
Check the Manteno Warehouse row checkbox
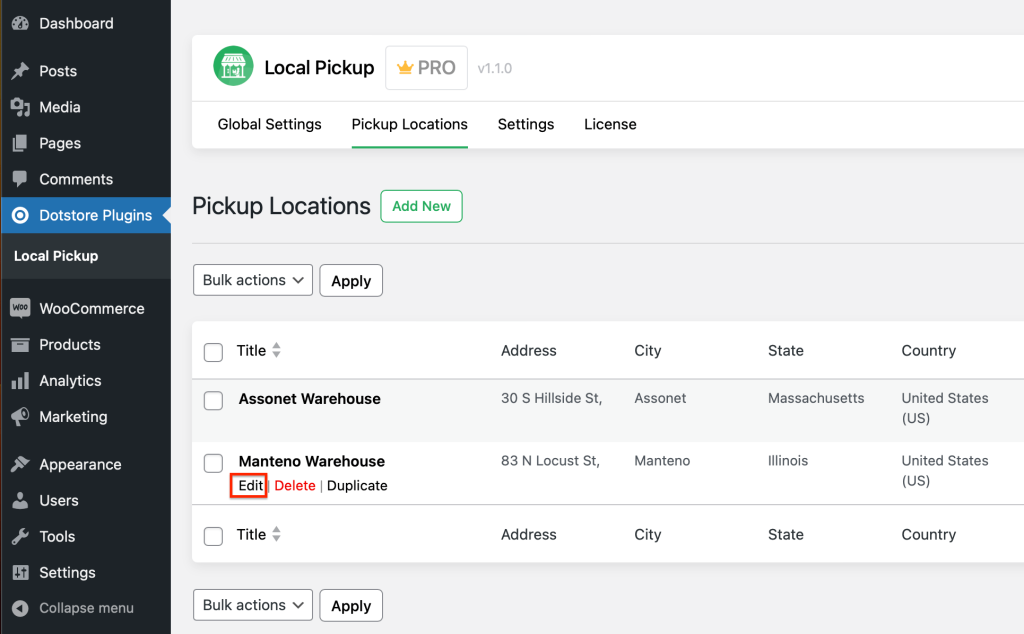tap(213, 463)
